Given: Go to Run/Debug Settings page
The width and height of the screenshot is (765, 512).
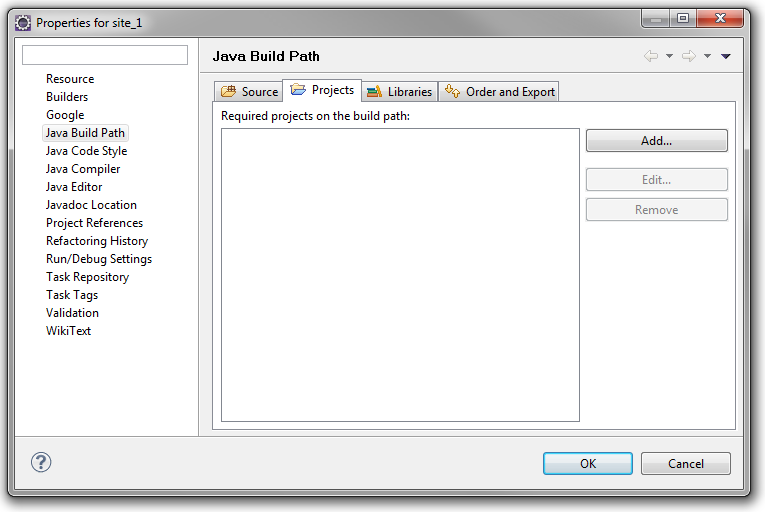Looking at the screenshot, I should (x=99, y=259).
